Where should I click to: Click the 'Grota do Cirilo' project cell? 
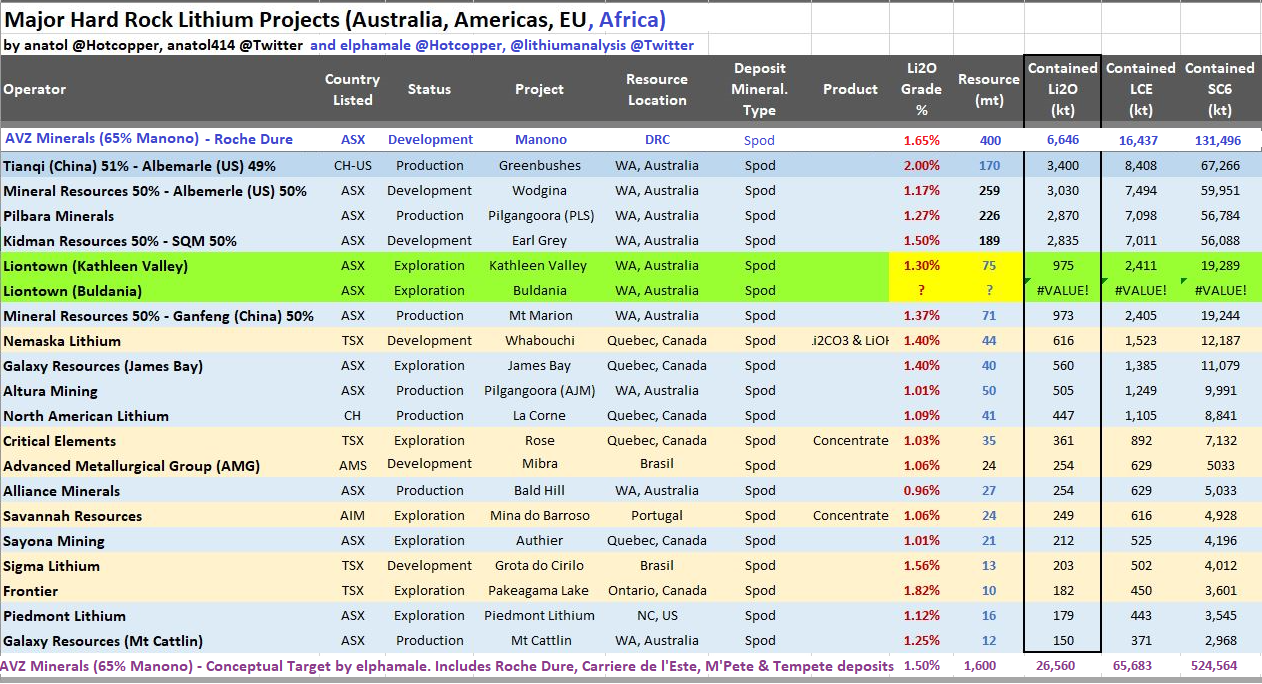point(539,565)
